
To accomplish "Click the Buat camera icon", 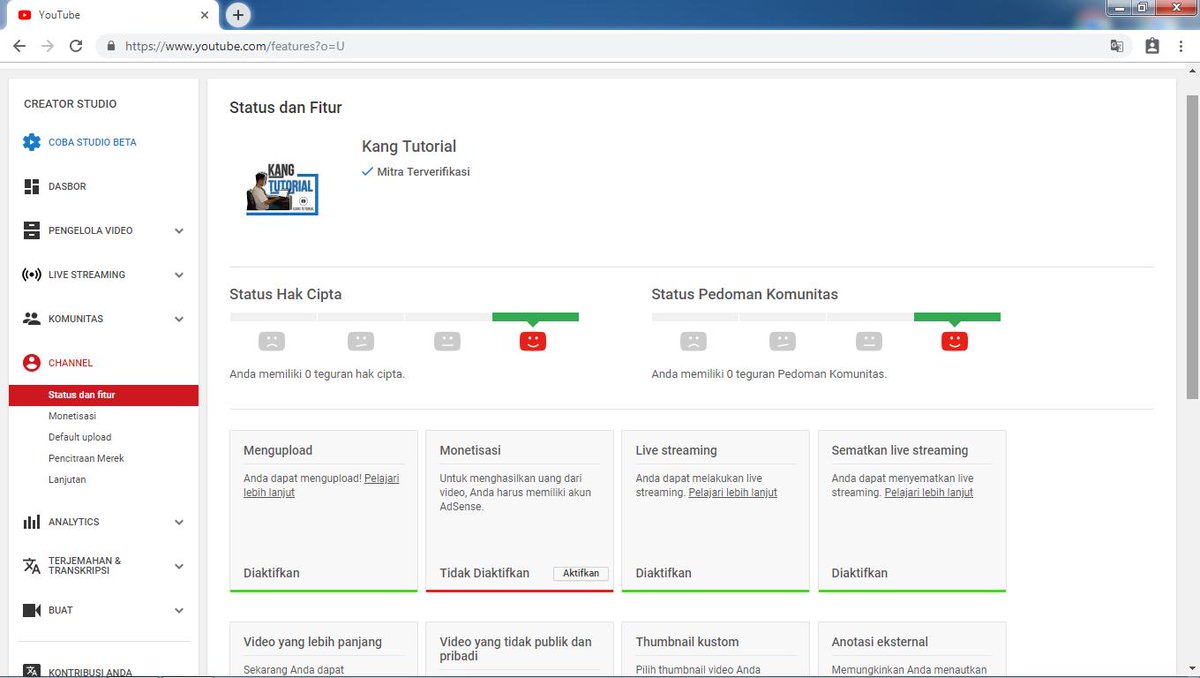I will point(31,610).
